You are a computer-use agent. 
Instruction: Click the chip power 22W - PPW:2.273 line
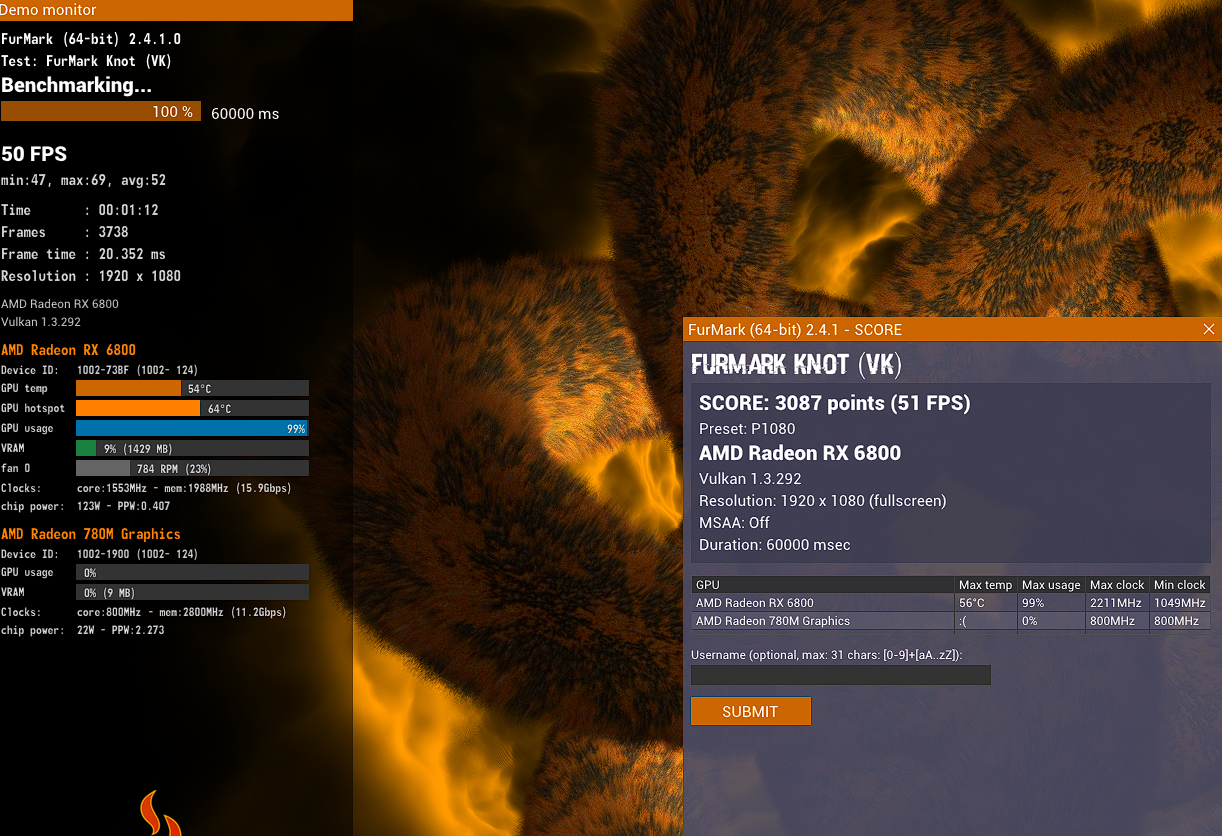83,630
